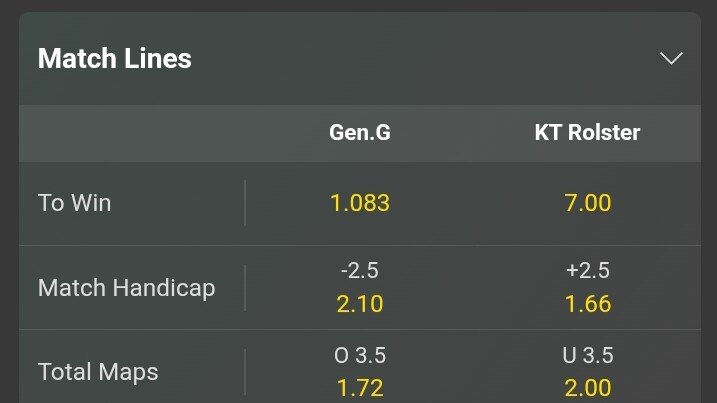Click the To Win row label
This screenshot has height=403, width=717.
coord(75,203)
